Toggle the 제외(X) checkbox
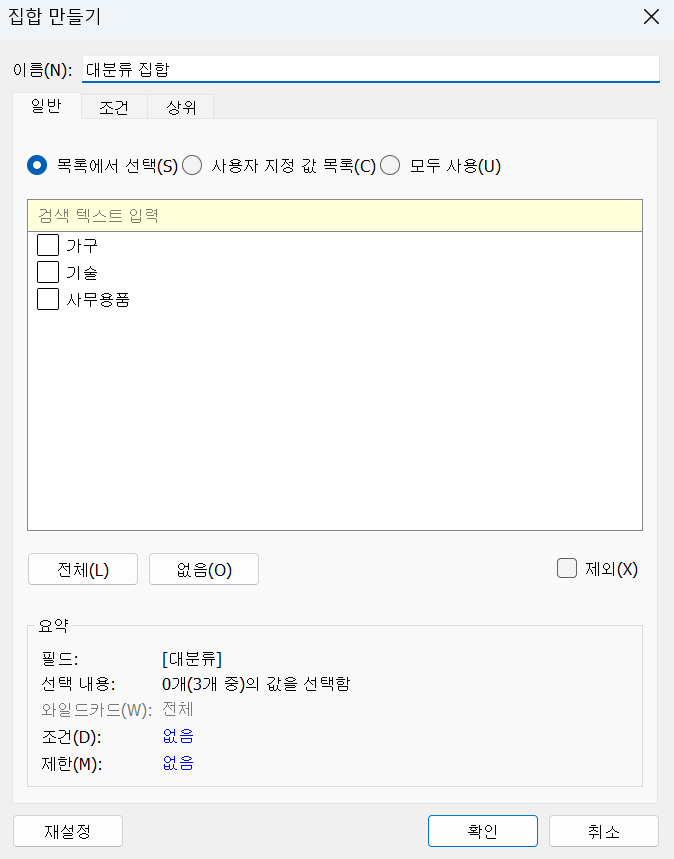The width and height of the screenshot is (674, 859). 567,569
